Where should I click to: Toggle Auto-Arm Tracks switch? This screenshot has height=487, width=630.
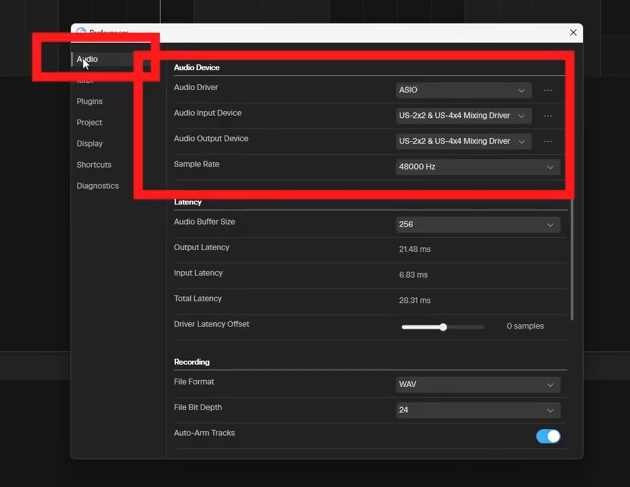(548, 436)
